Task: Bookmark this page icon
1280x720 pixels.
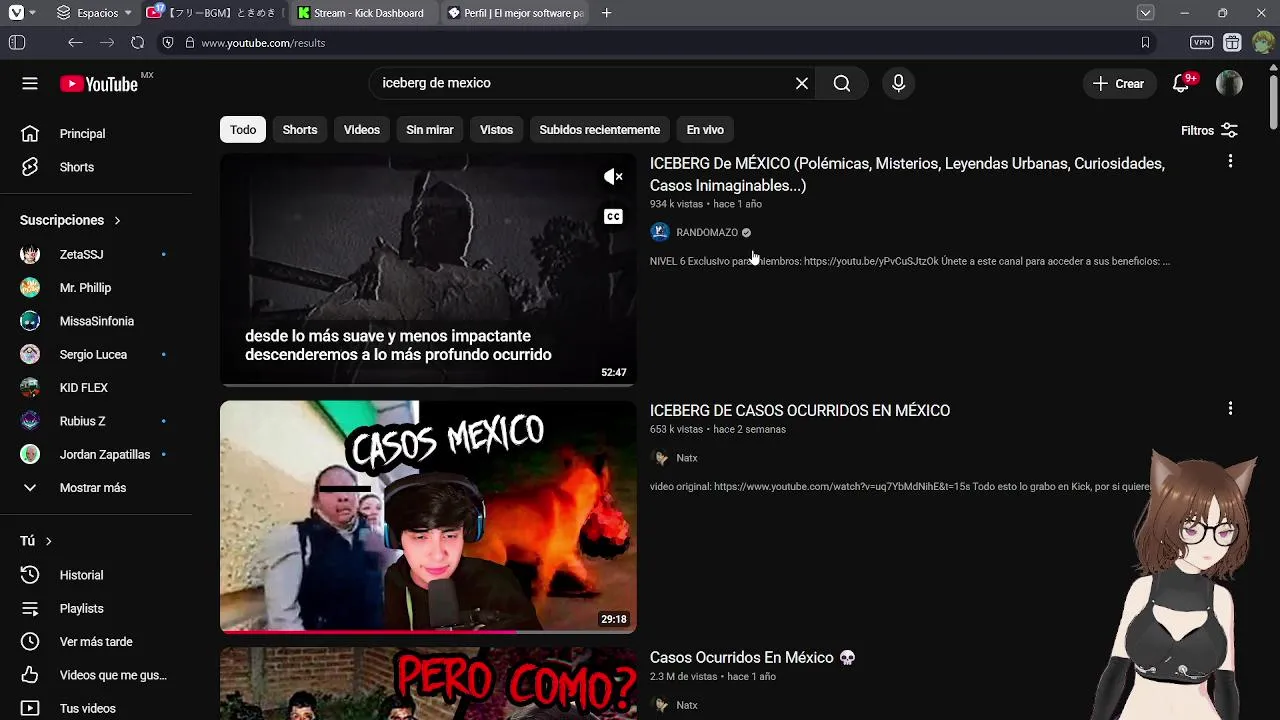Action: [1145, 43]
